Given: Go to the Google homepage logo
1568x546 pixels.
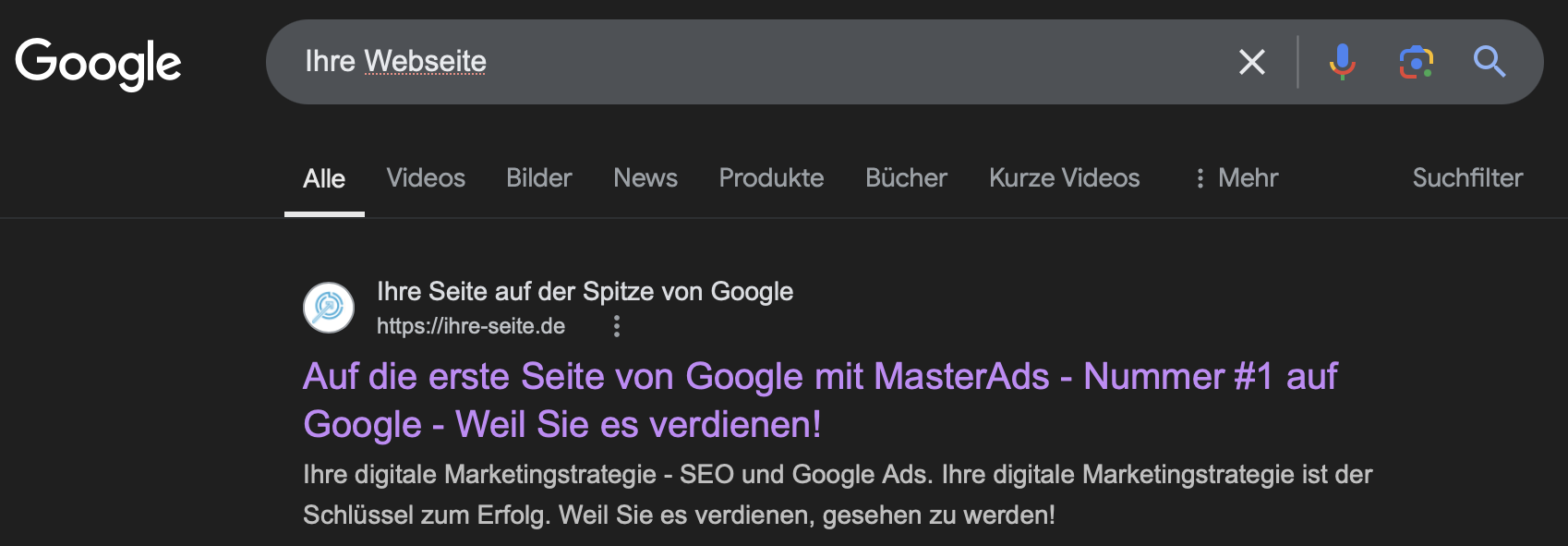Looking at the screenshot, I should [x=99, y=63].
